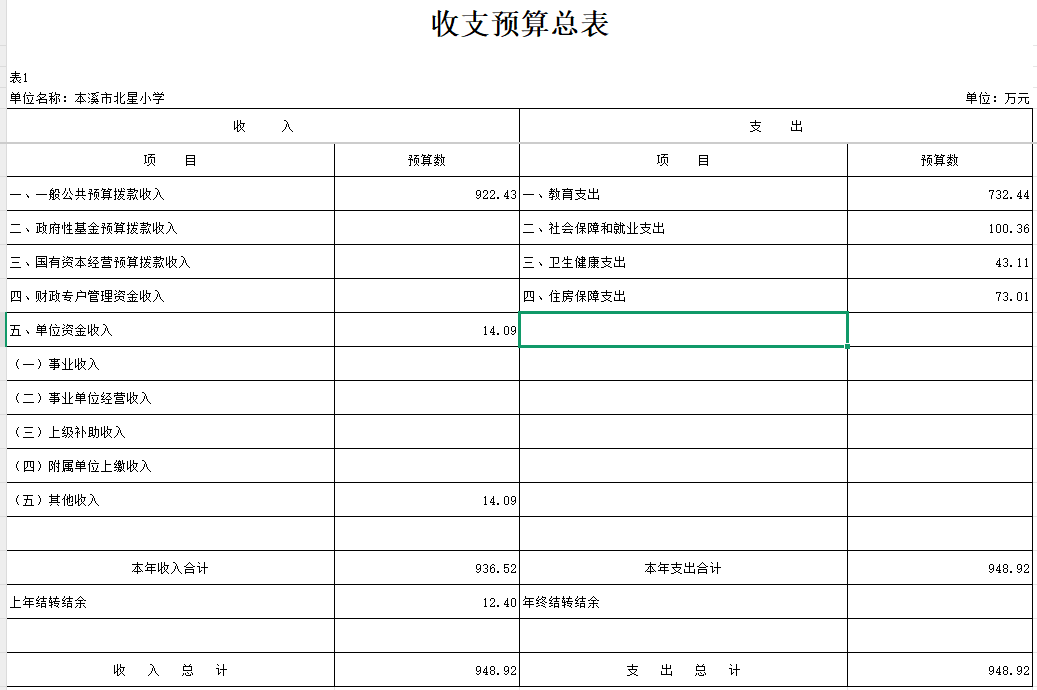Image resolution: width=1037 pixels, height=690 pixels.
Task: Select the 收入总计 cell
Action: [x=171, y=670]
